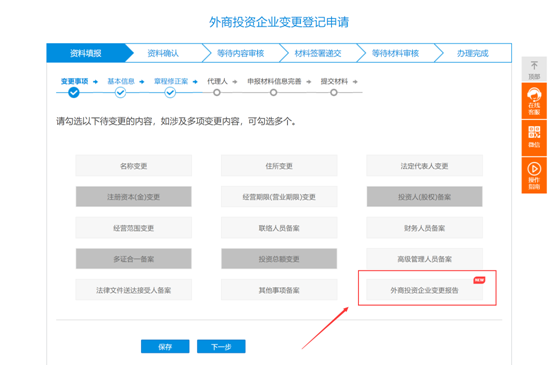Select 联络人员备案 option

click(x=279, y=228)
